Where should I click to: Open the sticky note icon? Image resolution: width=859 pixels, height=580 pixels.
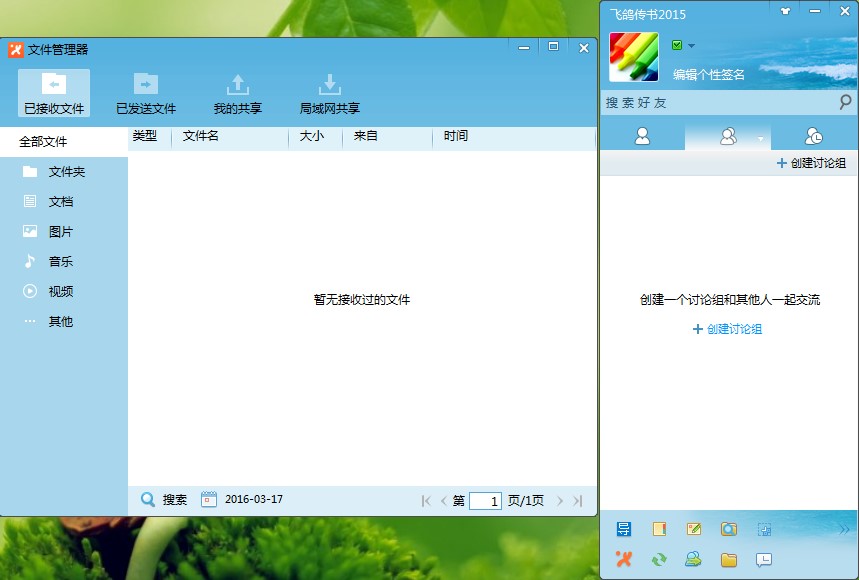(661, 528)
